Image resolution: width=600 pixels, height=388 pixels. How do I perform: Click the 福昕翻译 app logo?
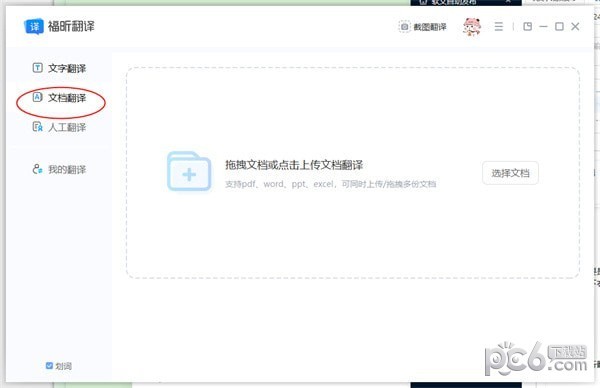tap(59, 26)
